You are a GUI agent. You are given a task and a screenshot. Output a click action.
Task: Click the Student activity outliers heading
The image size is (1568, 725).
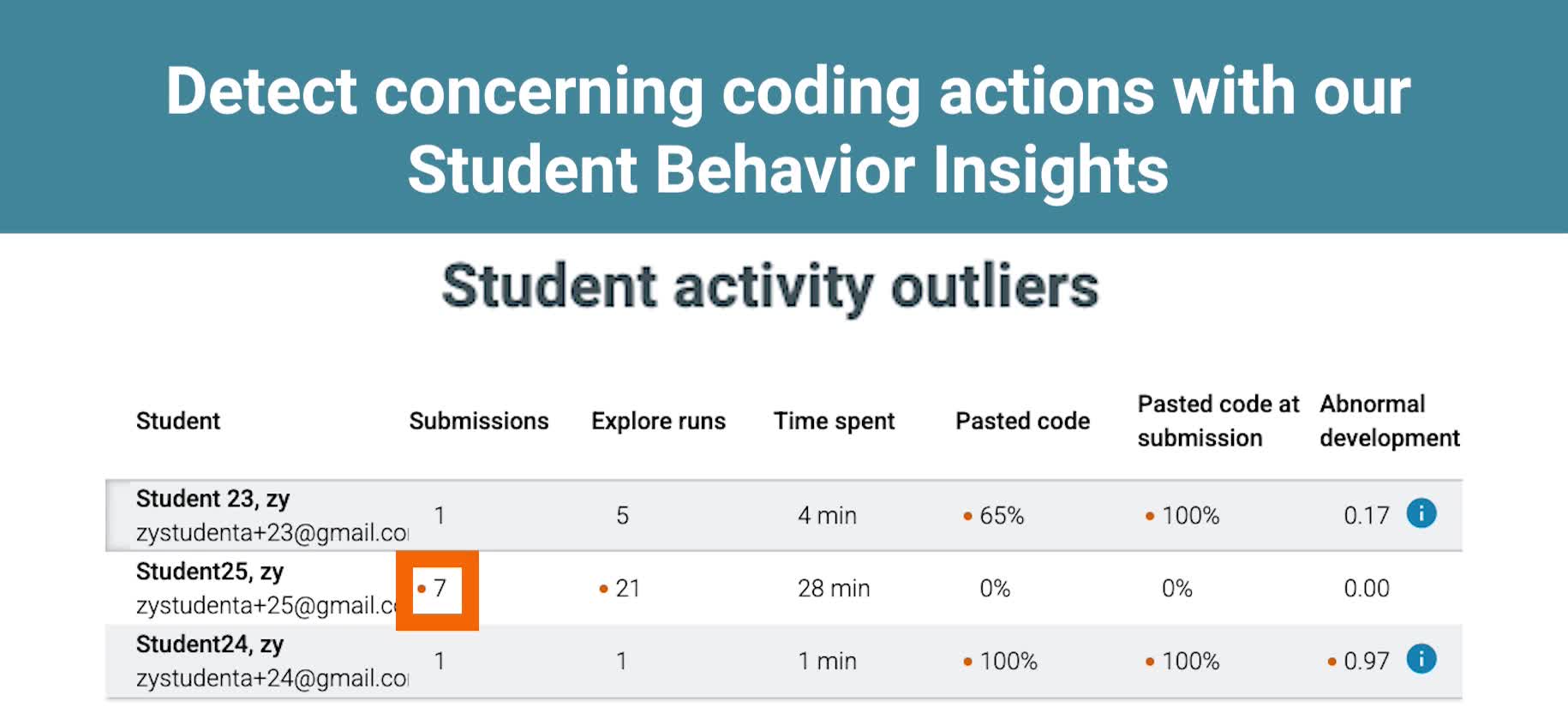(x=770, y=286)
